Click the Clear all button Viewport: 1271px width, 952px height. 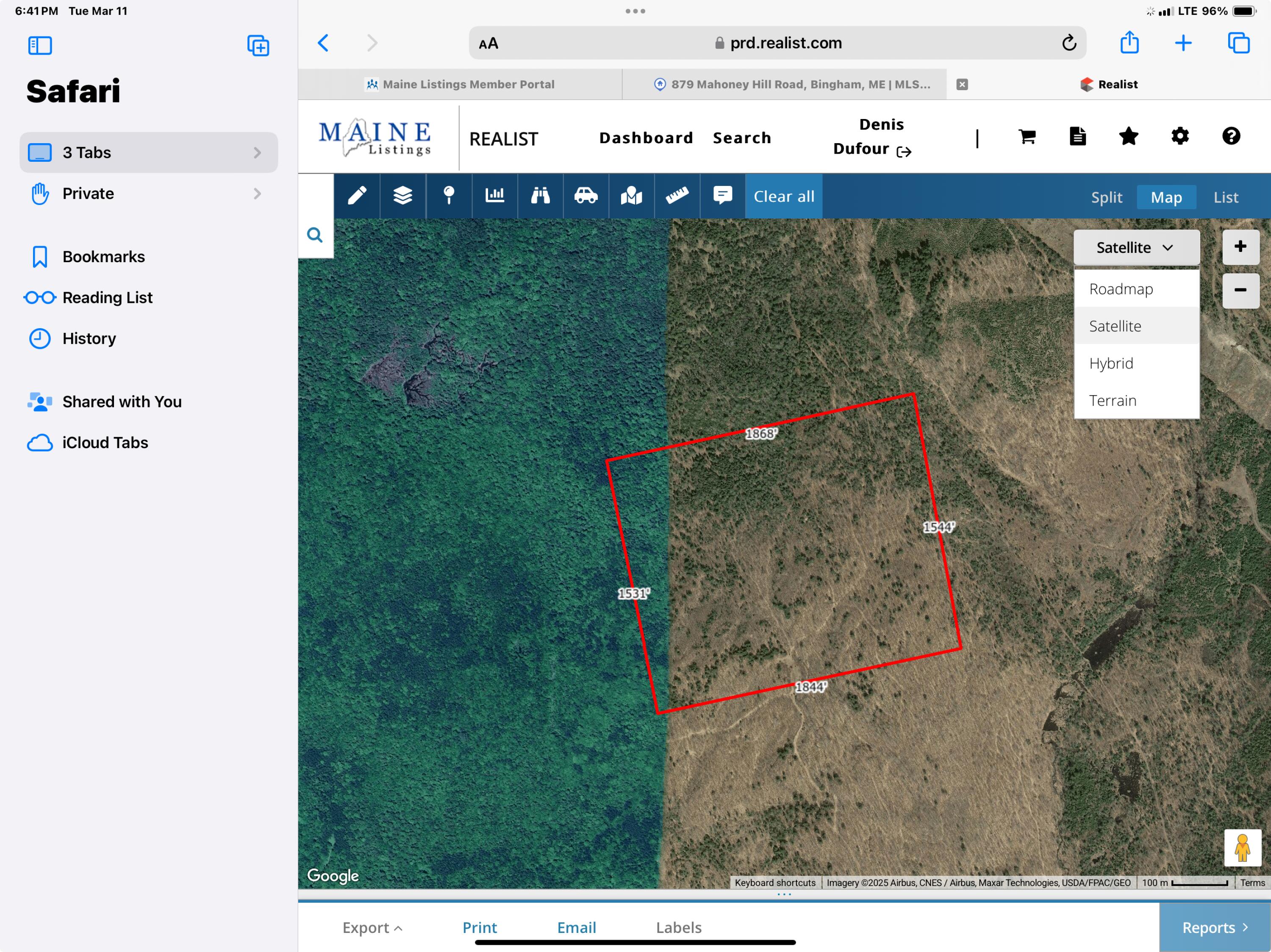(x=784, y=196)
